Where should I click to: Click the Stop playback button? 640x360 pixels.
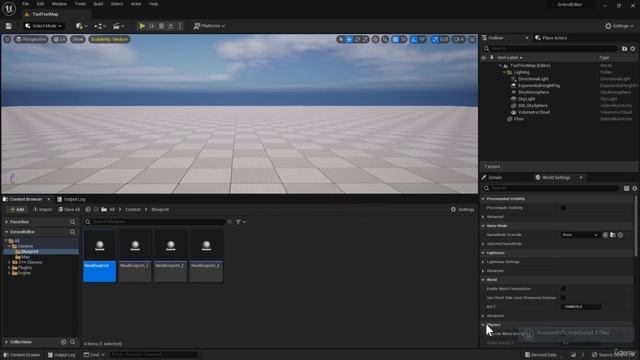point(161,26)
